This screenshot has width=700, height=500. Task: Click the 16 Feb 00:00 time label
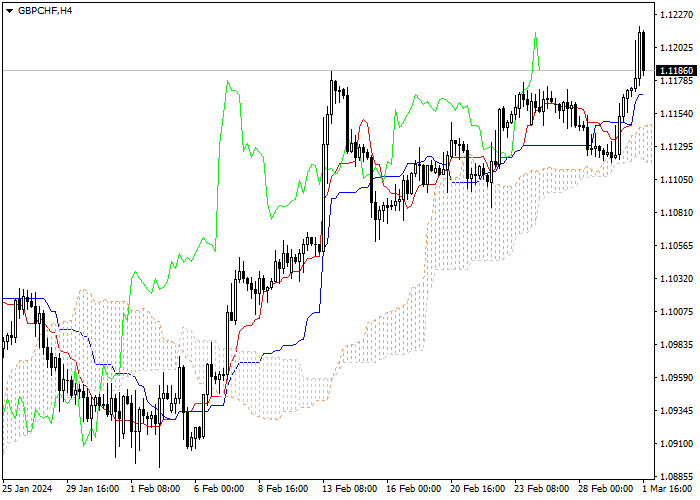point(414,488)
